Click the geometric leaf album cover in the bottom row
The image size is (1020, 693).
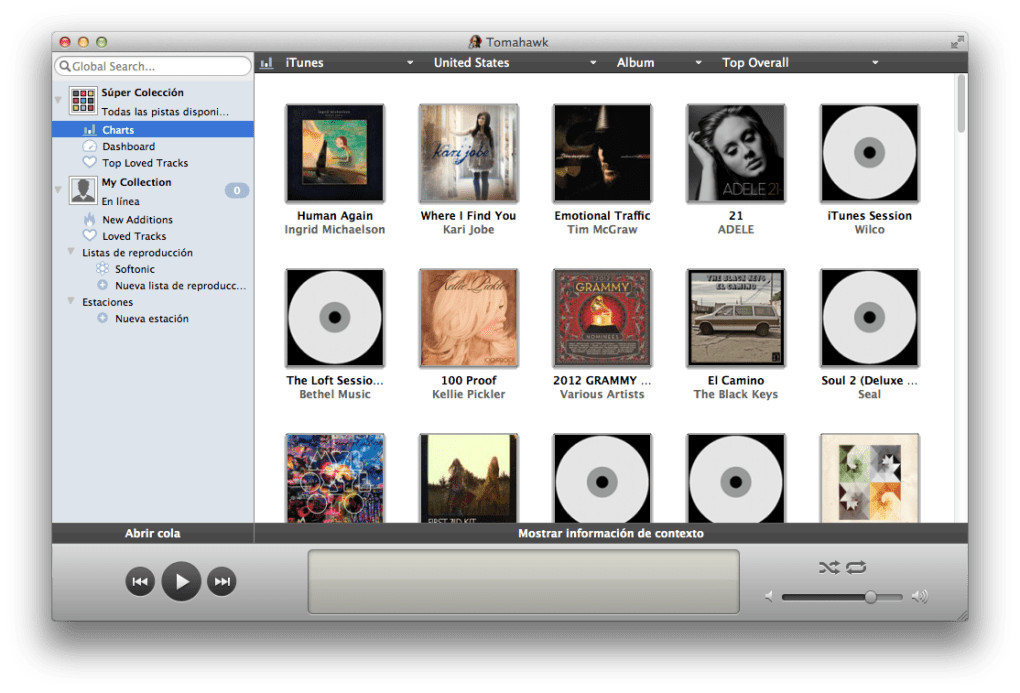[x=870, y=478]
